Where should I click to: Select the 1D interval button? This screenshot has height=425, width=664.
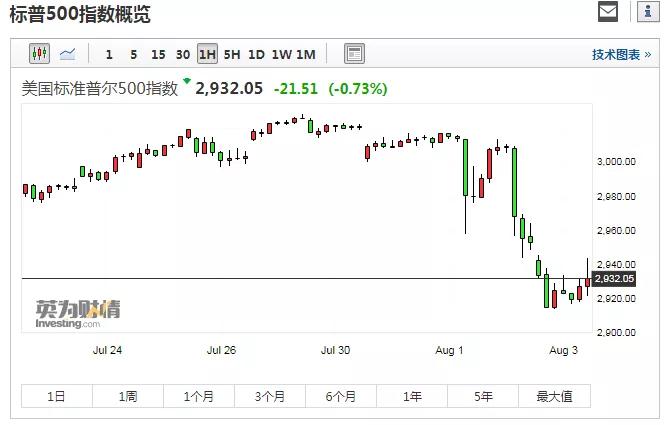[x=256, y=54]
